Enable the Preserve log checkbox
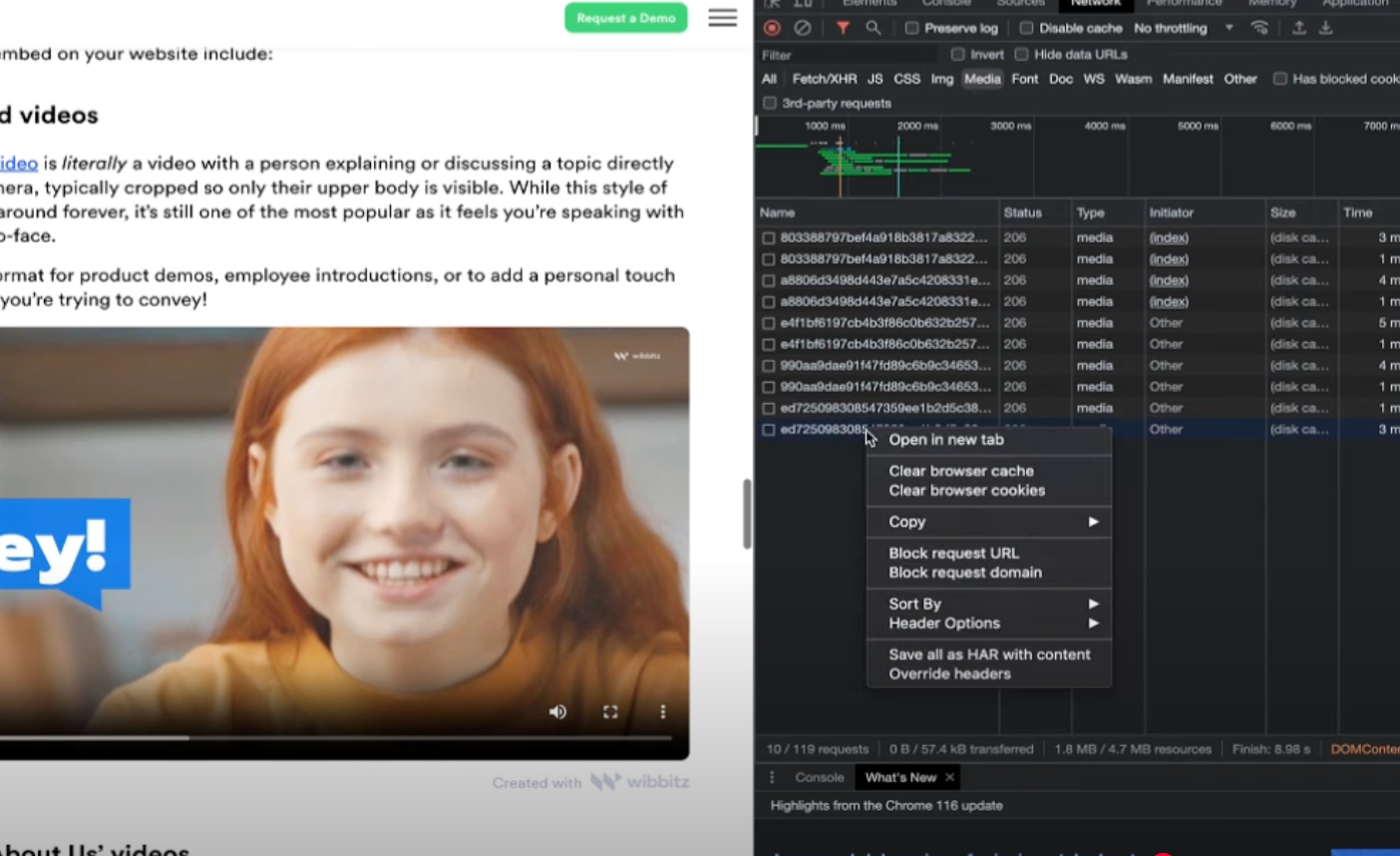The image size is (1400, 856). click(911, 28)
